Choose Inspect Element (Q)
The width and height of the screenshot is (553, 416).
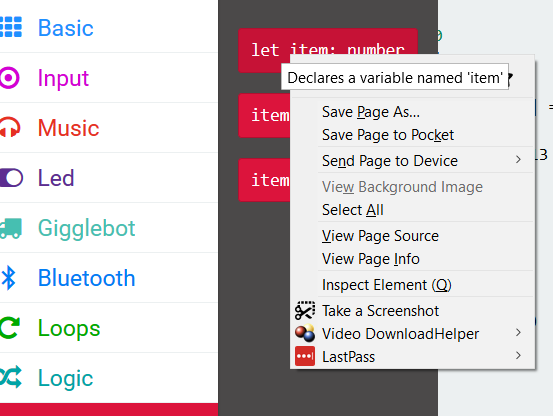pos(412,285)
